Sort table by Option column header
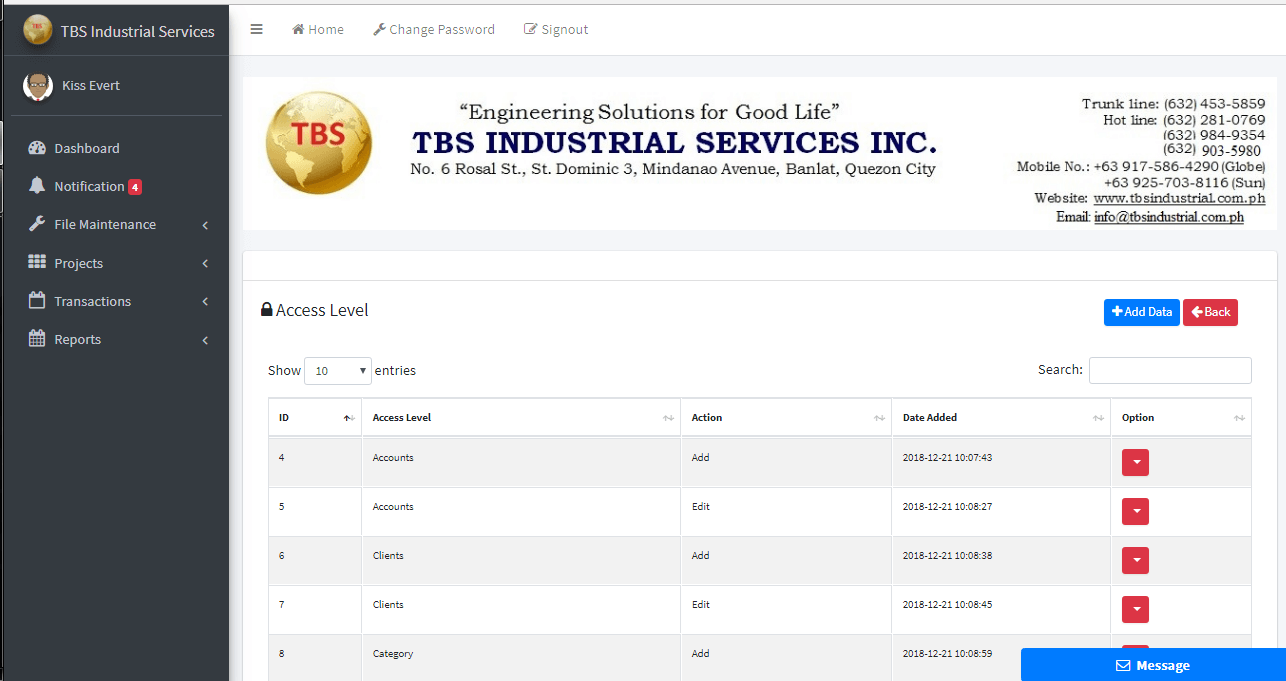This screenshot has width=1286, height=681. (1181, 418)
